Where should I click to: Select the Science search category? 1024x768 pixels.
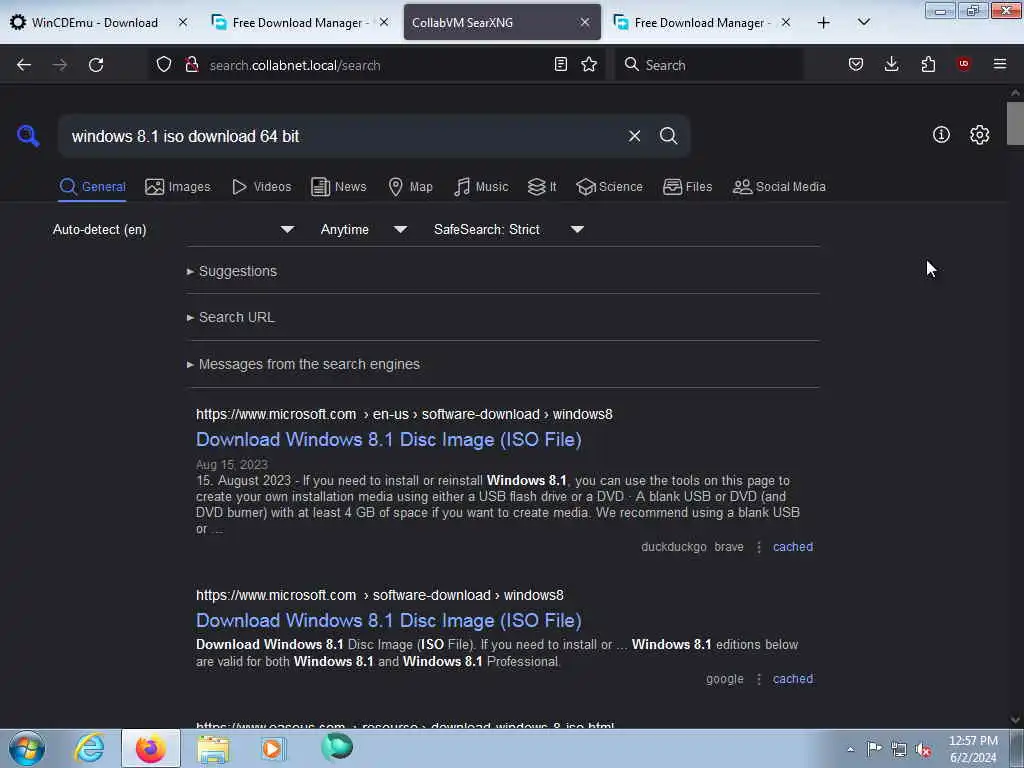pyautogui.click(x=609, y=187)
